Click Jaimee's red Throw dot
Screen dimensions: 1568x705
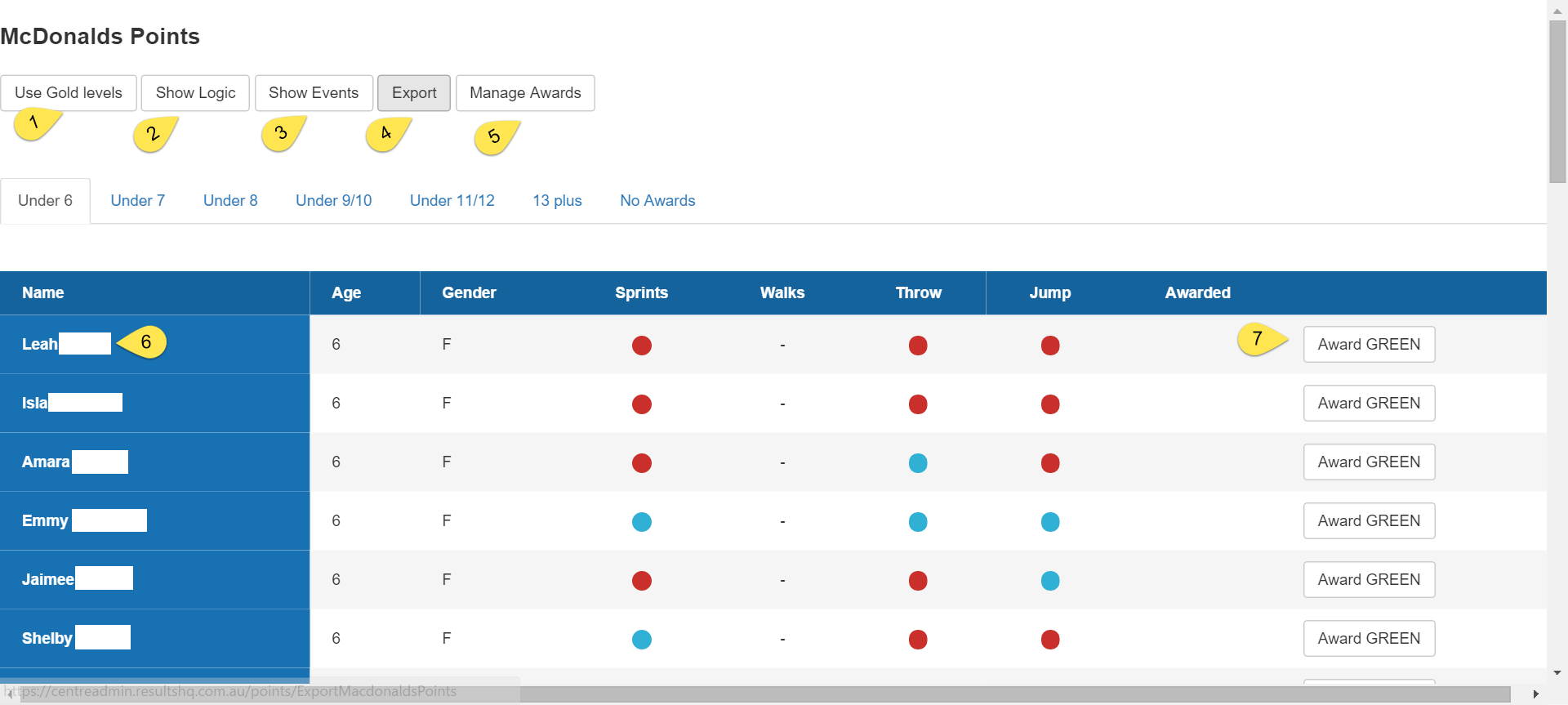(918, 581)
